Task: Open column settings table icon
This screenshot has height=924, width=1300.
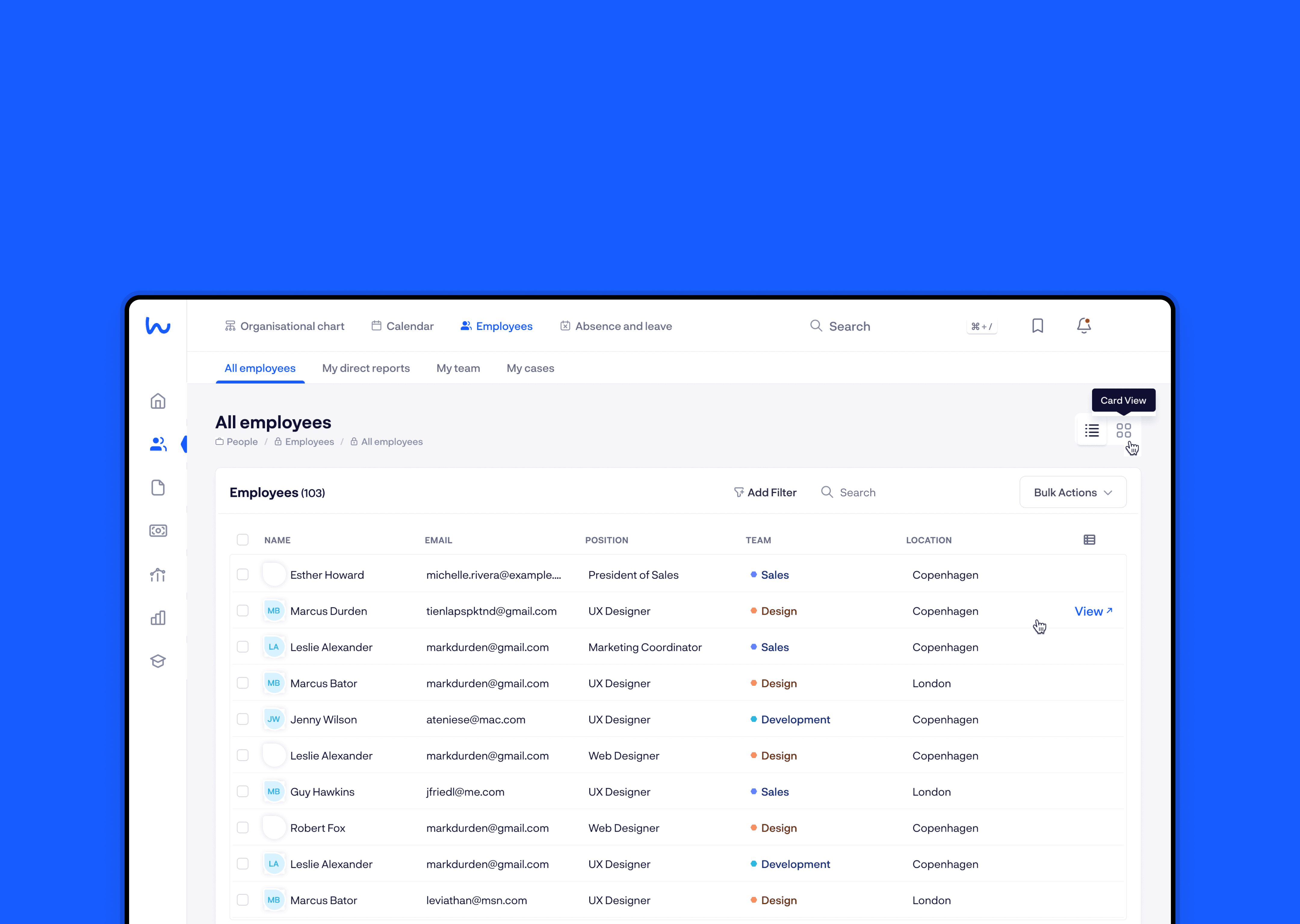Action: pyautogui.click(x=1089, y=540)
